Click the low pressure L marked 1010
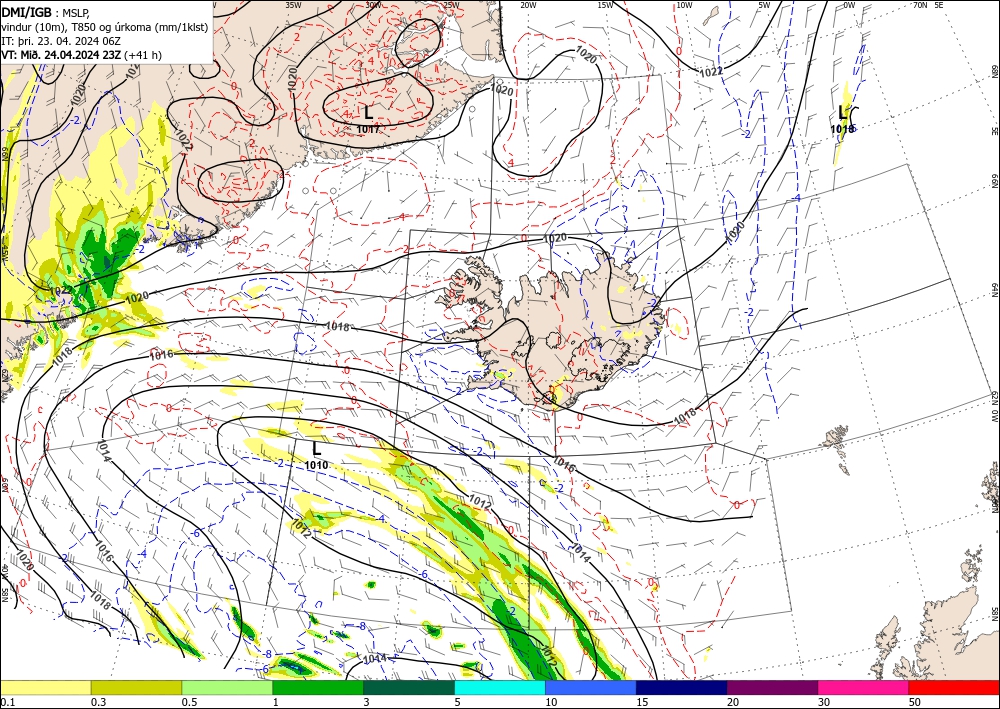1000x709 pixels. [316, 449]
